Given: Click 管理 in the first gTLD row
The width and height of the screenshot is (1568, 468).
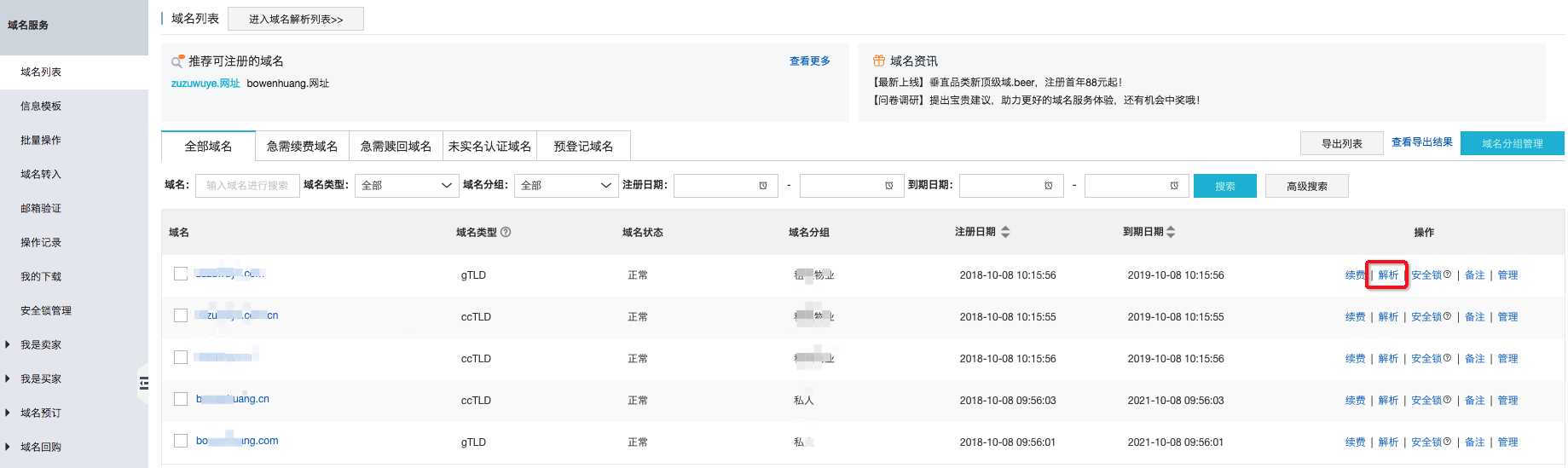Looking at the screenshot, I should [x=1507, y=275].
